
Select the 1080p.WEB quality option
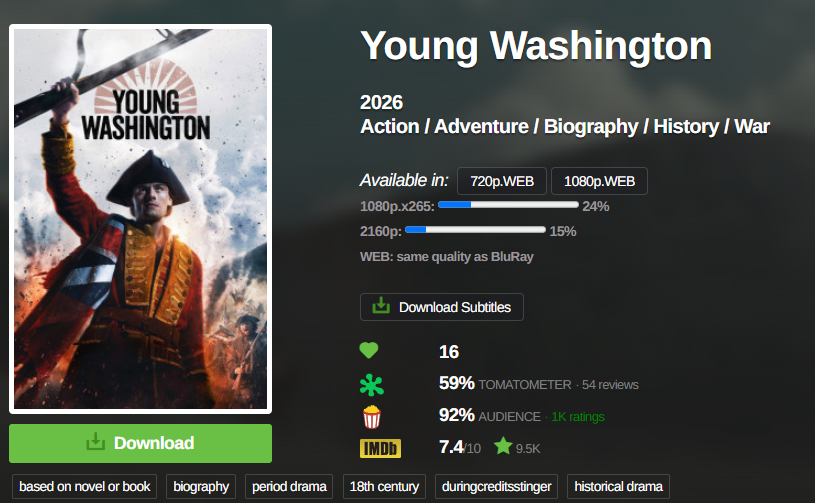coord(599,181)
